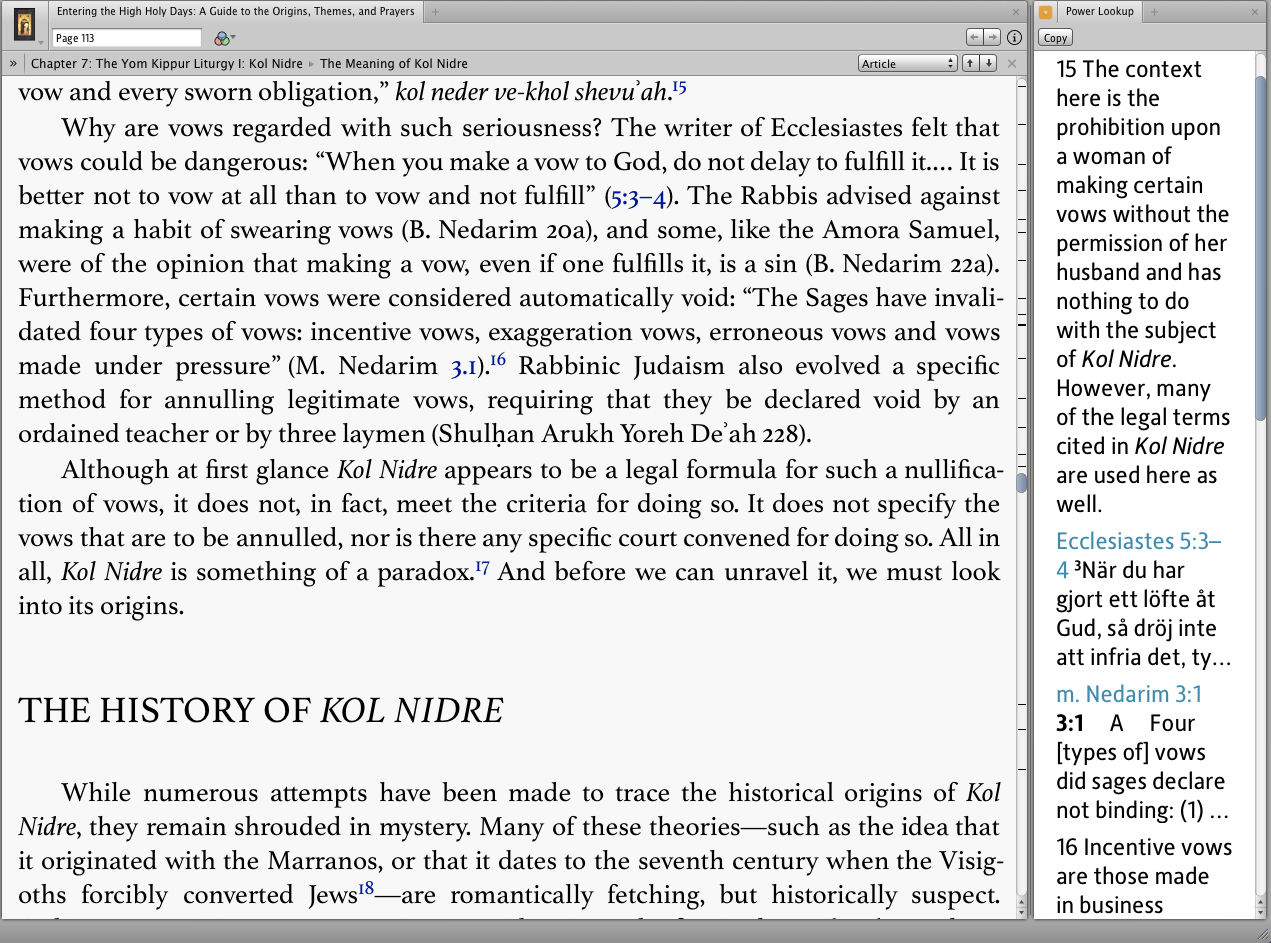Open m. Nedarim 3:1 heading in Power Lookup
1271x943 pixels.
pyautogui.click(x=1129, y=694)
